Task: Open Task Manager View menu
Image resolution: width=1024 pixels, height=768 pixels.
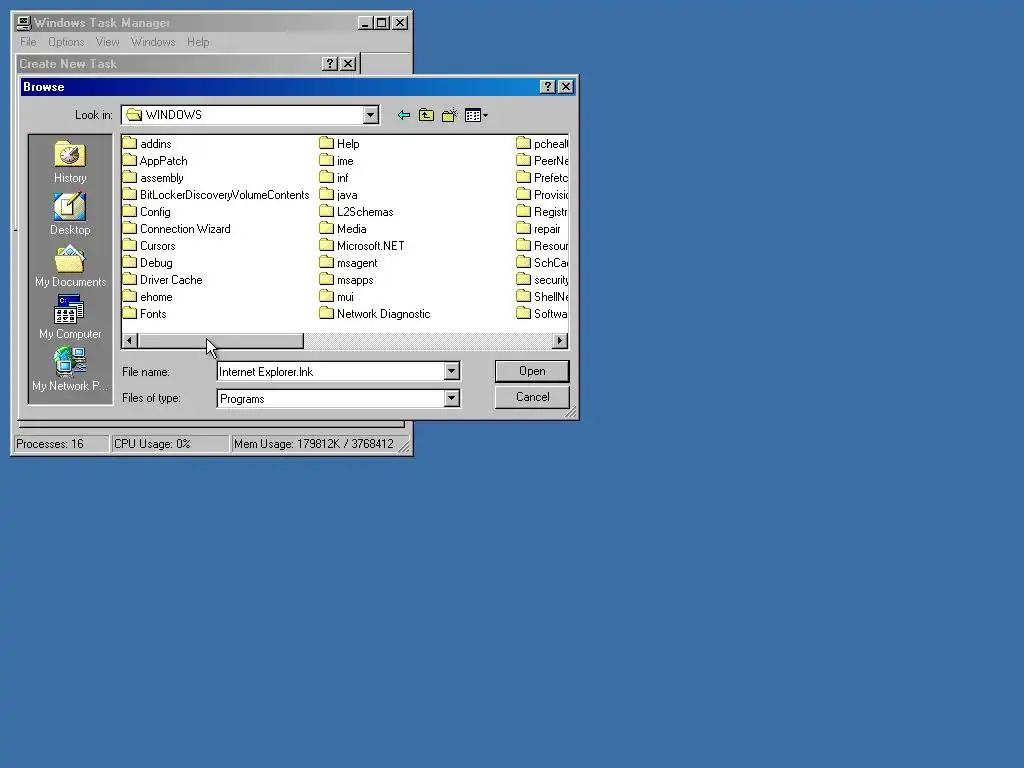Action: pyautogui.click(x=108, y=42)
